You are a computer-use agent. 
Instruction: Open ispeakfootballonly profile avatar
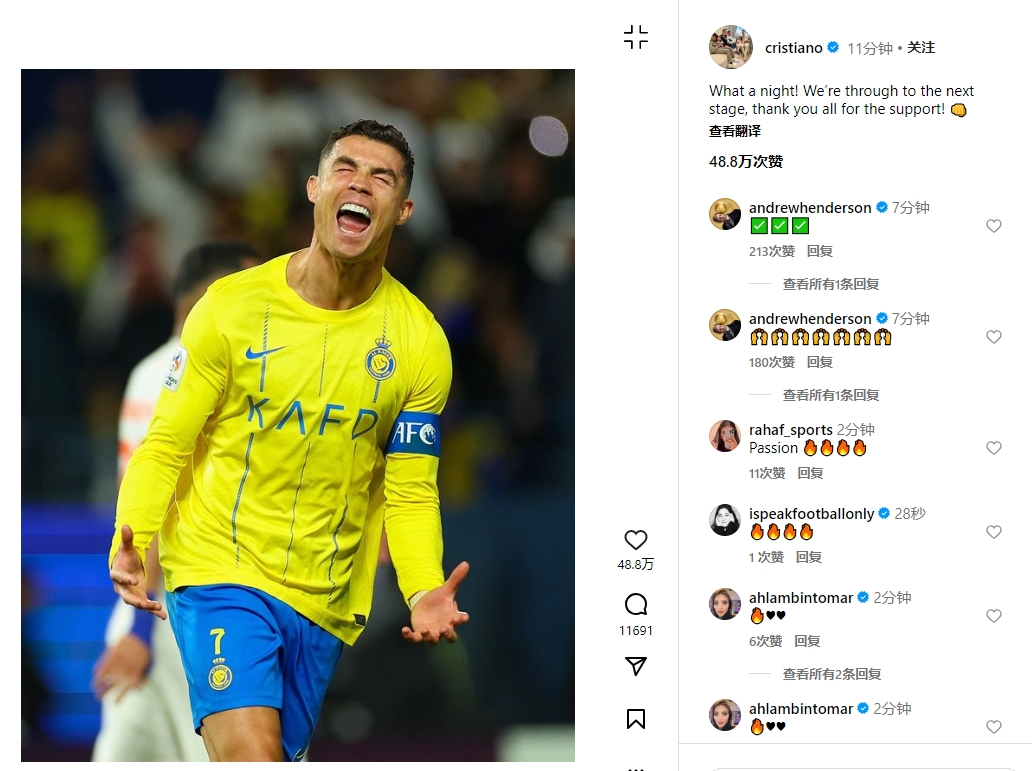click(x=725, y=520)
